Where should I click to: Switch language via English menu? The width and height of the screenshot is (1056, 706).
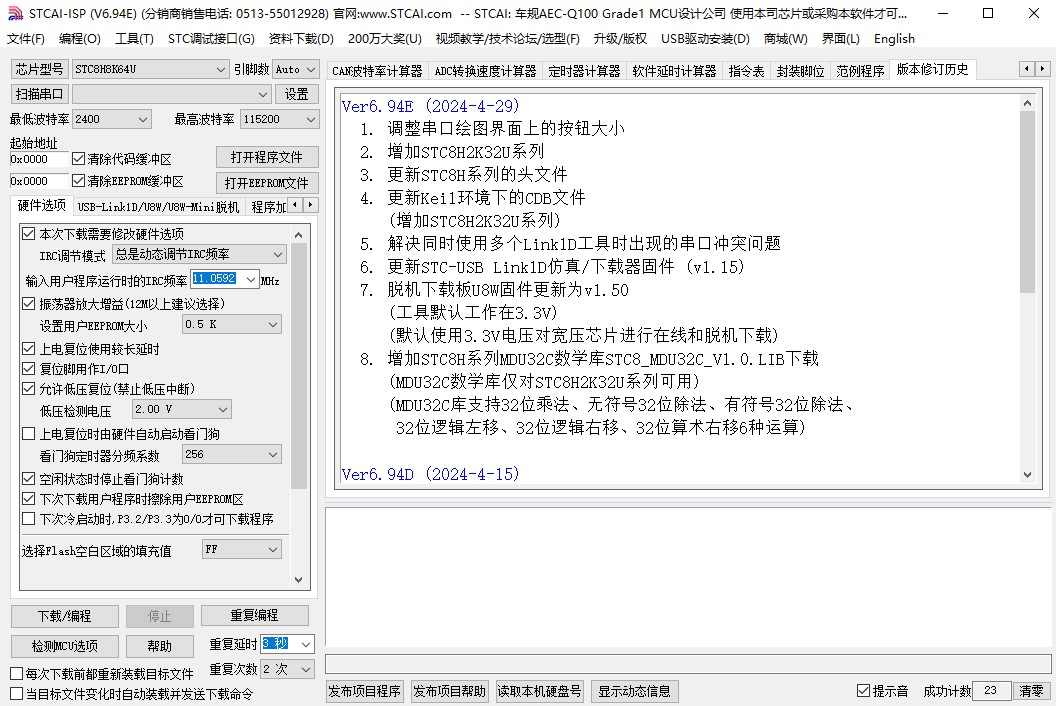pyautogui.click(x=894, y=38)
